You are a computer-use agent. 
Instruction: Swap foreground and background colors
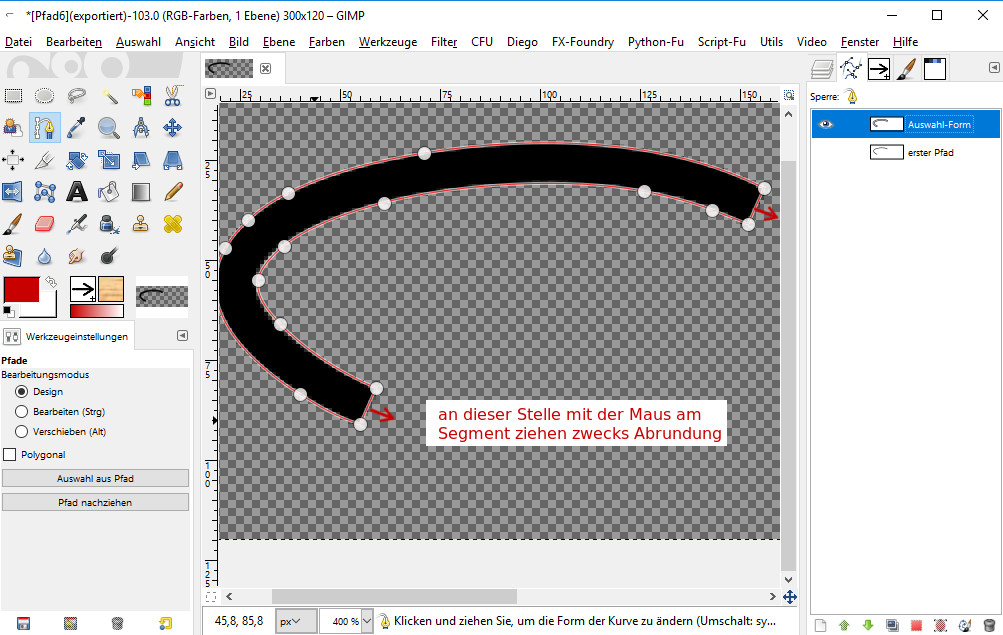tap(50, 282)
